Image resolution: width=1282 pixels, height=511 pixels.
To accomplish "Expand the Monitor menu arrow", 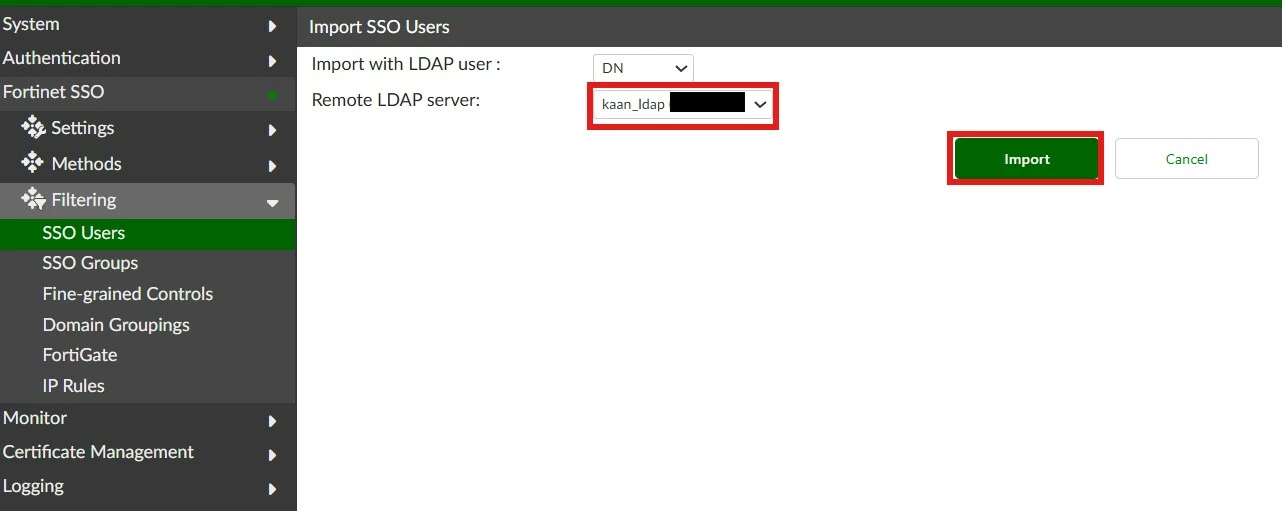I will point(272,421).
